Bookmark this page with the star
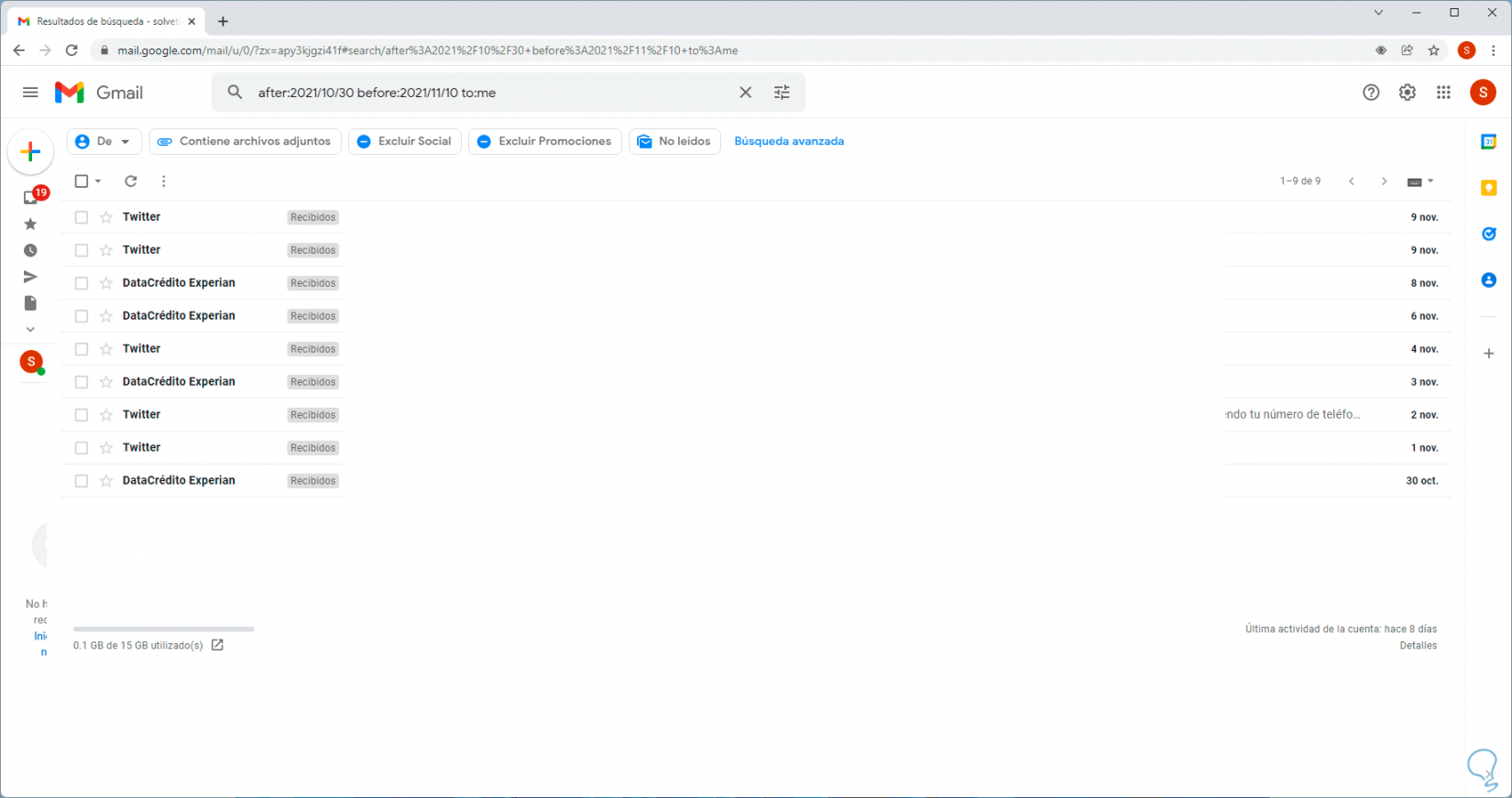The width and height of the screenshot is (1512, 798). tap(1434, 50)
